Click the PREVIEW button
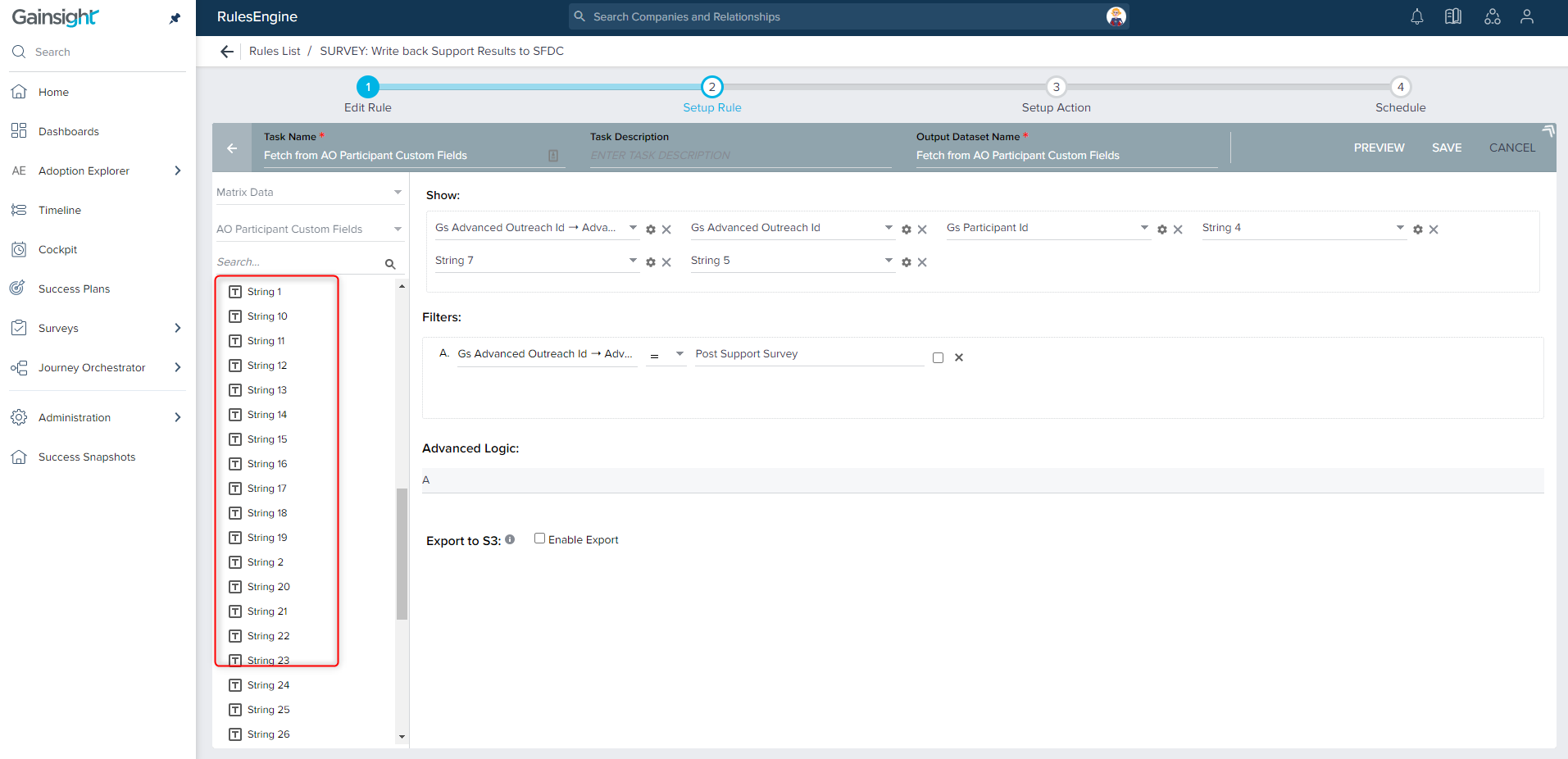 pos(1379,148)
